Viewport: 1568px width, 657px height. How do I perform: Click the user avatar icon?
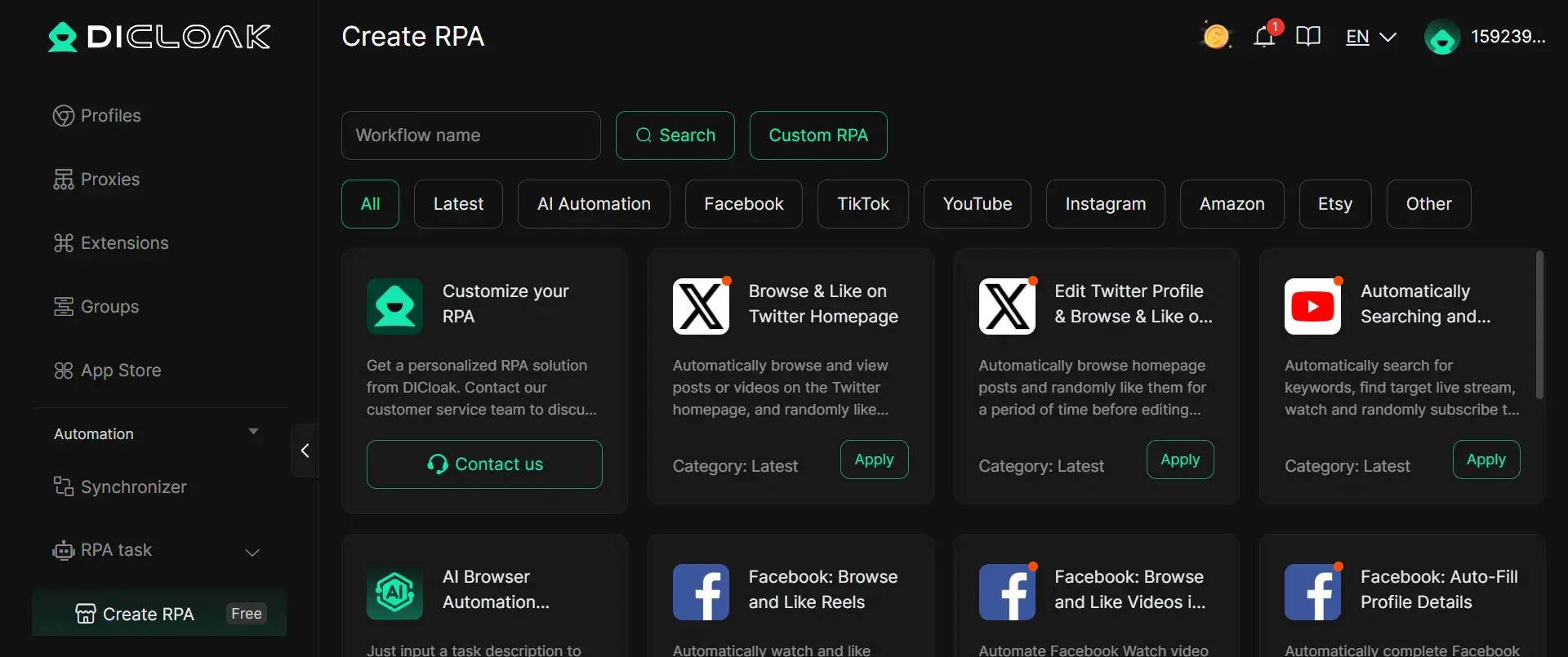click(x=1441, y=38)
